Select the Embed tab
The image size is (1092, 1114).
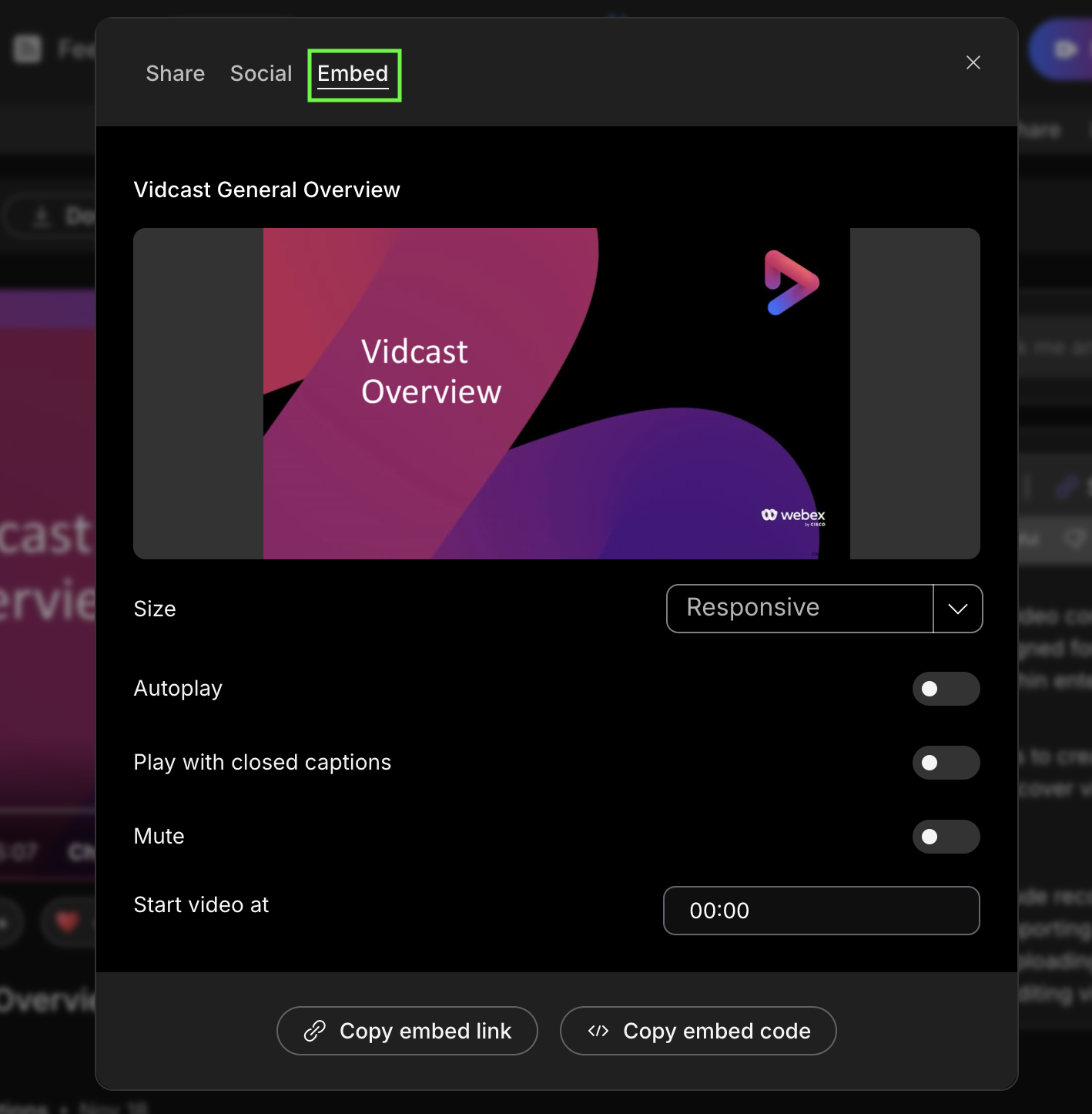pyautogui.click(x=353, y=74)
